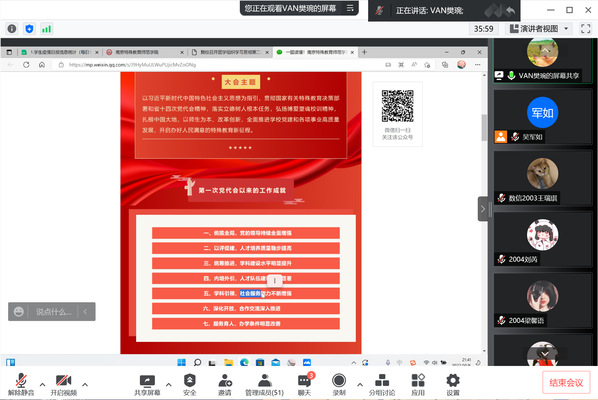The image size is (598, 400).
Task: Collapse the participant panel with side arrow handle
Action: pos(483,209)
